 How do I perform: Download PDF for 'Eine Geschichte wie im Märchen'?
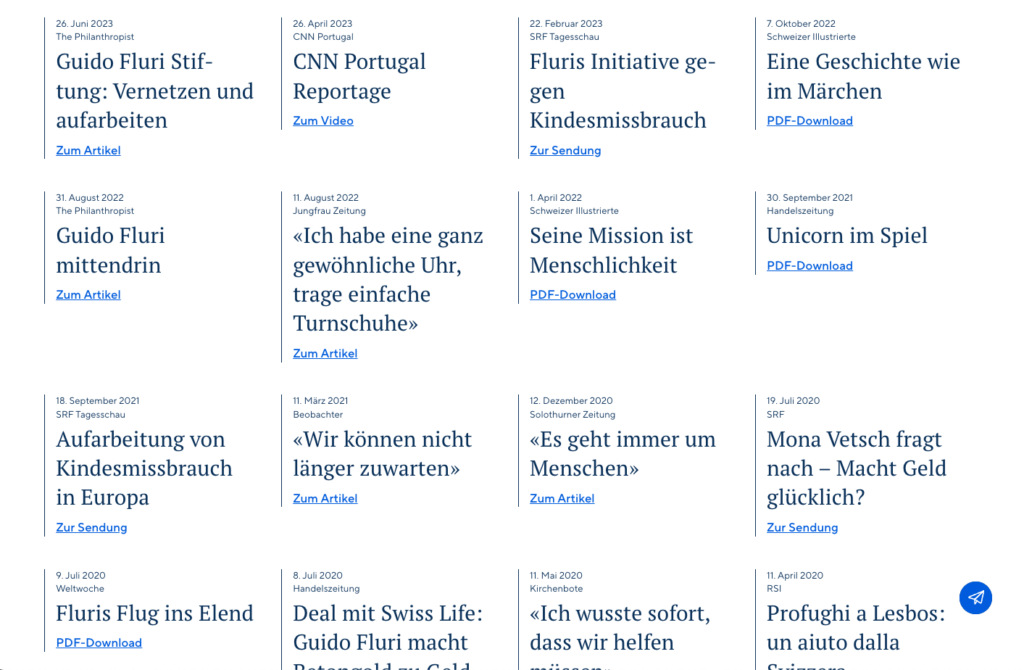click(809, 121)
